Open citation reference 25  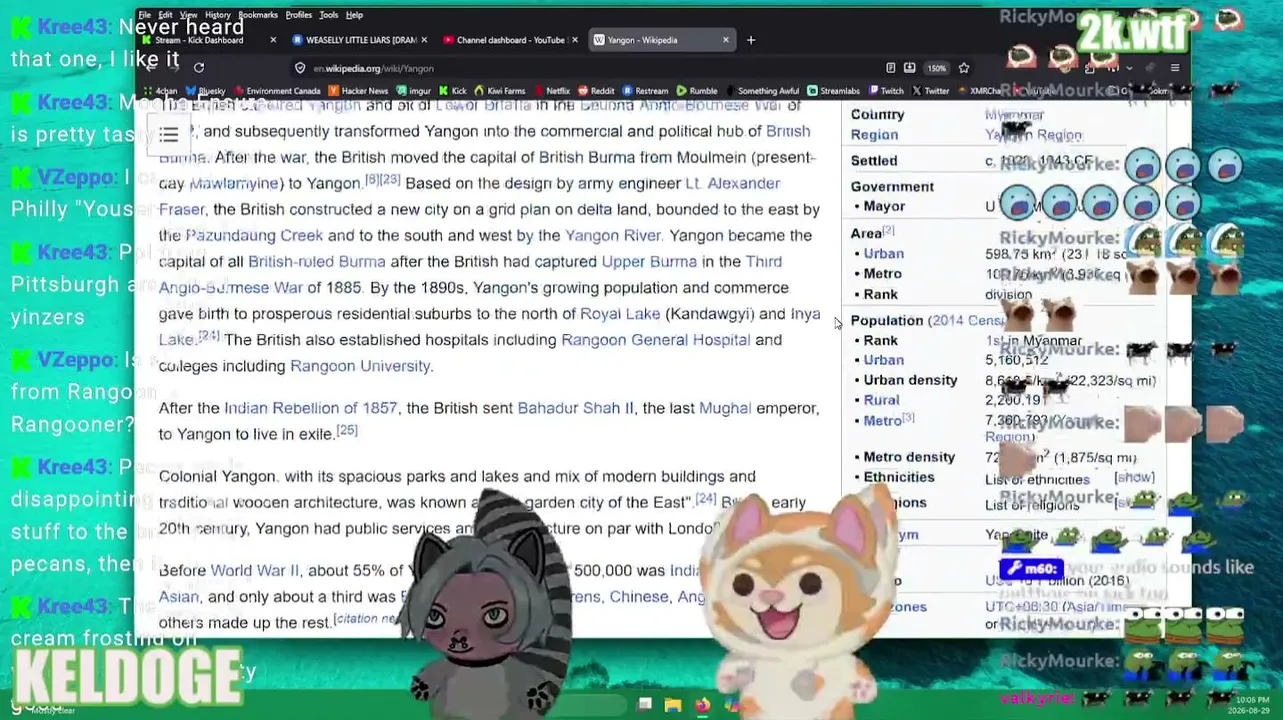click(346, 430)
